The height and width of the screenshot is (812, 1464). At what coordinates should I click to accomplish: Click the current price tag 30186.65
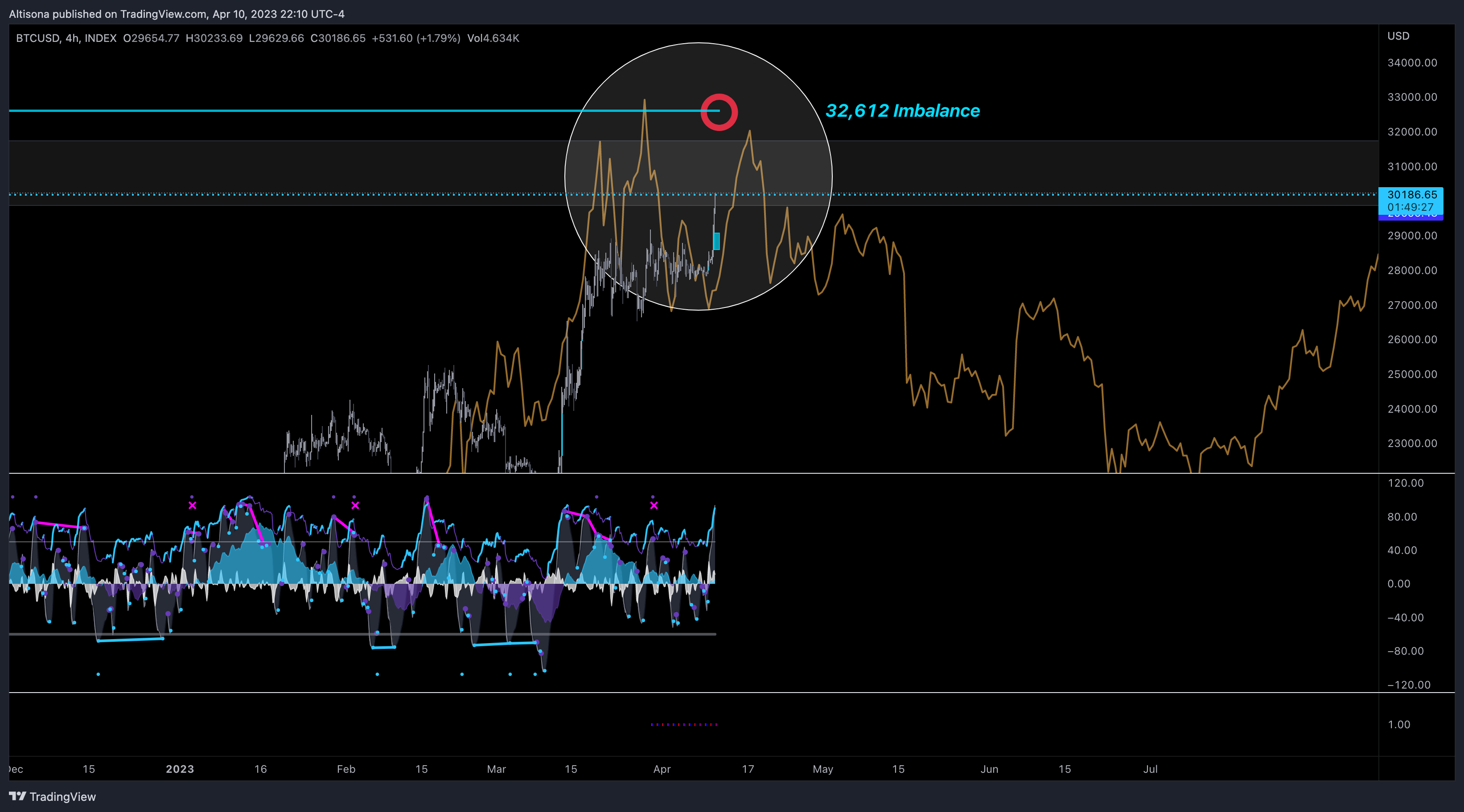click(1412, 194)
